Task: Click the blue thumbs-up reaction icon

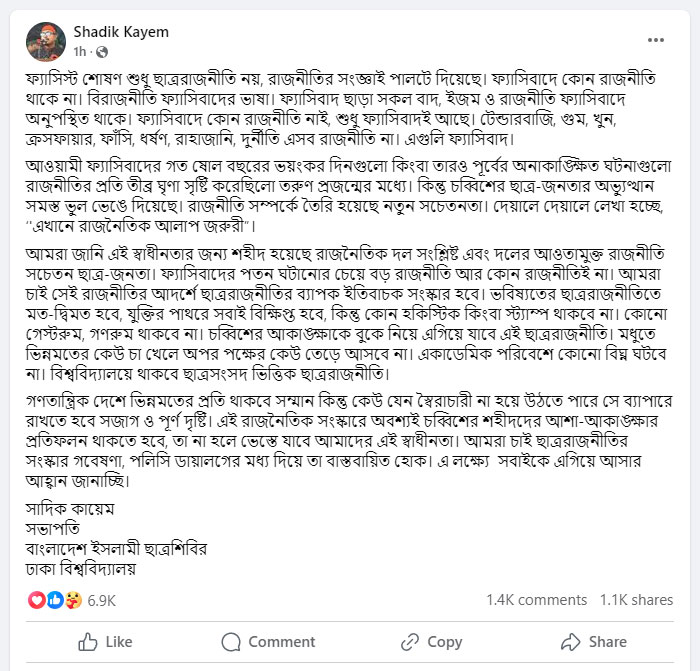Action: tap(55, 600)
